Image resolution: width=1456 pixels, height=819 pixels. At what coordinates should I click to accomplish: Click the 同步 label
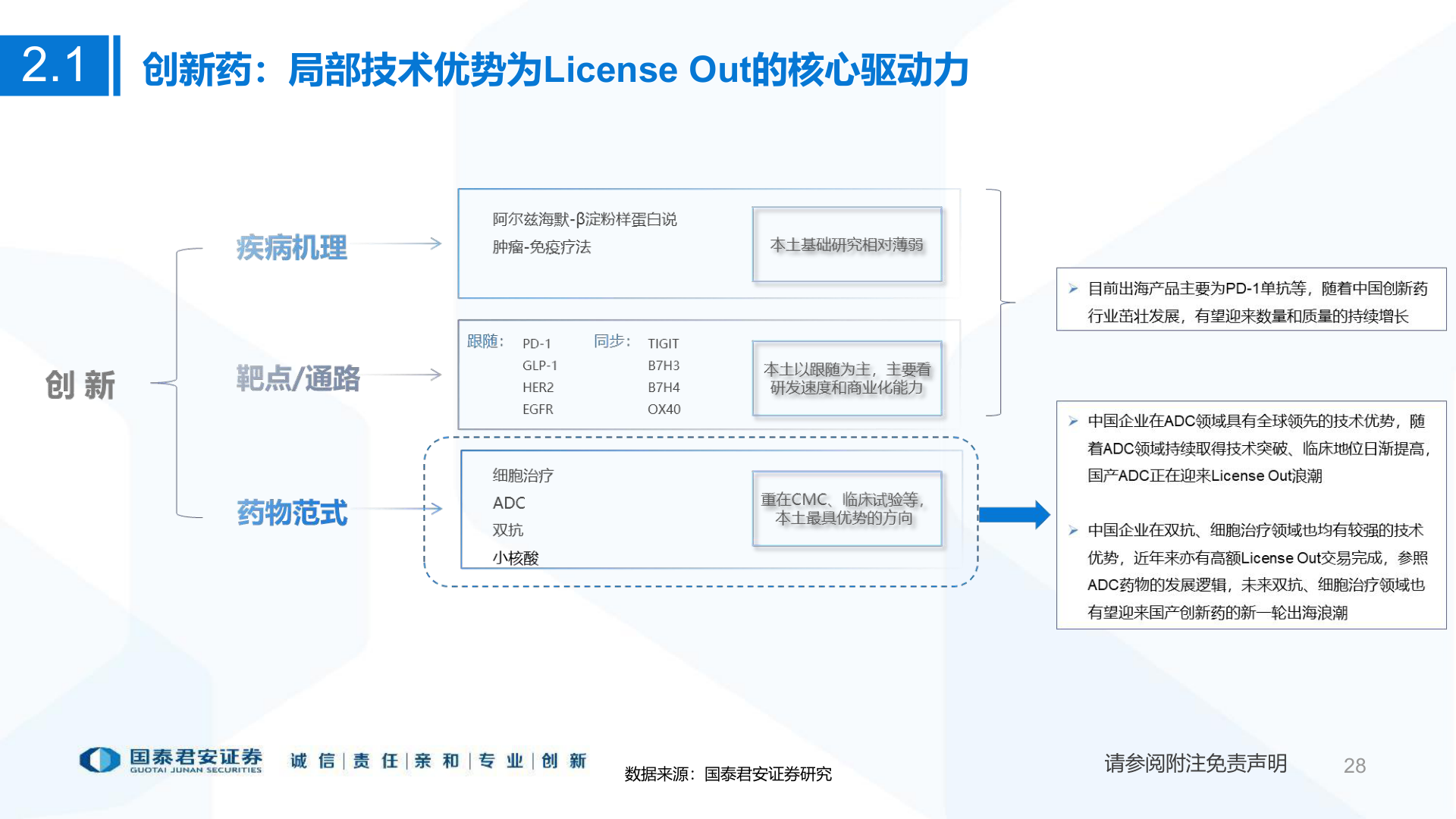click(612, 342)
